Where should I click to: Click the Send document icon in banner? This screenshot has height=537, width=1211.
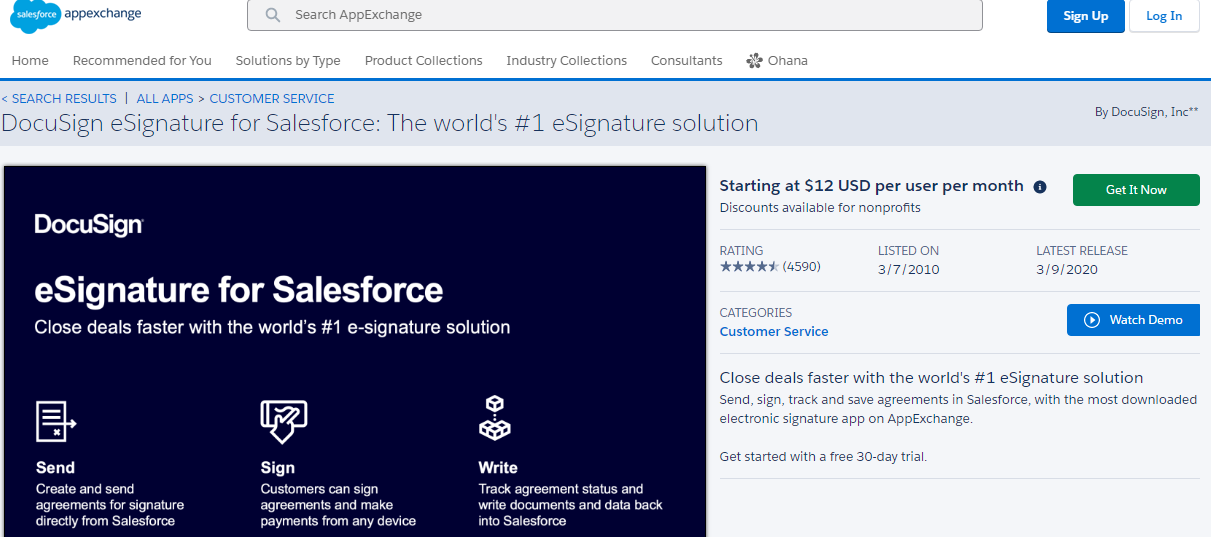(56, 420)
